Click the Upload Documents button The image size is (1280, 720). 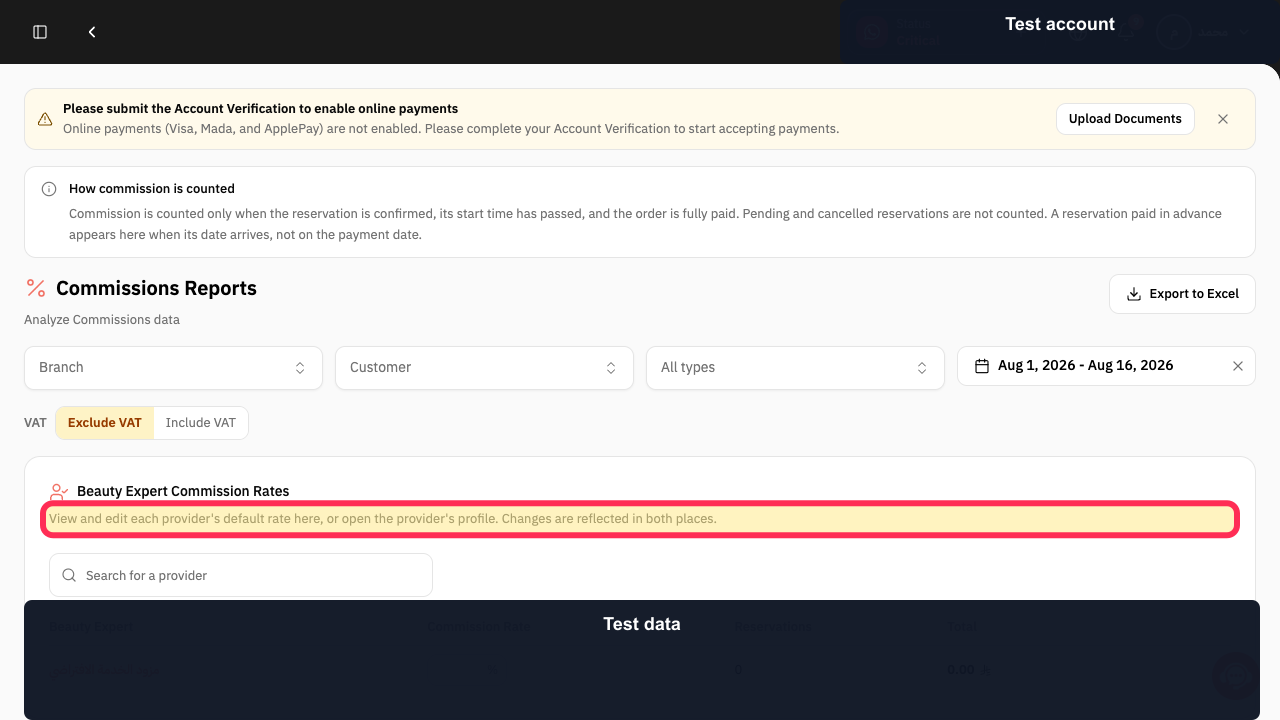coord(1125,119)
